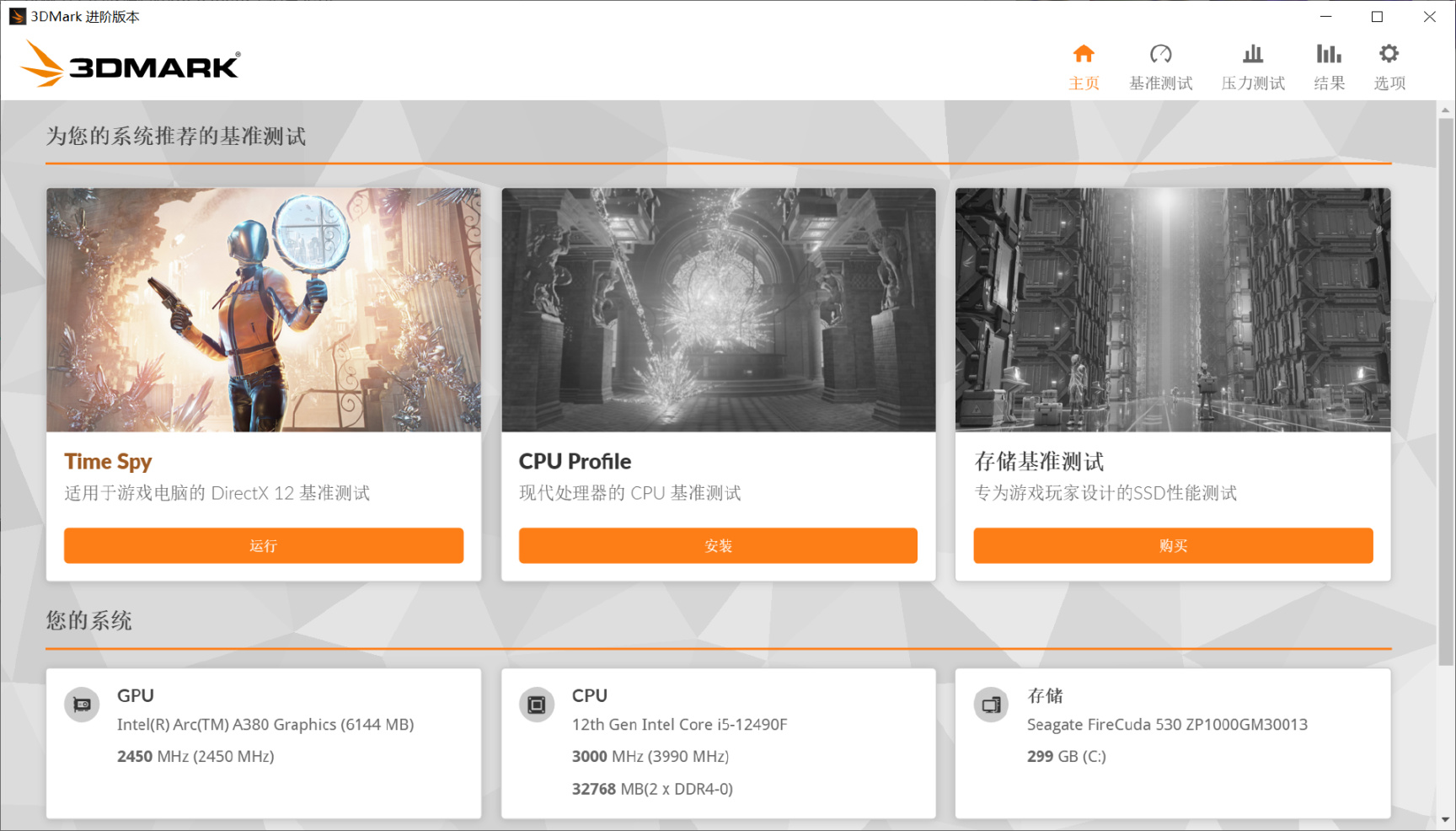This screenshot has height=831, width=1456.
Task: Click the vertical scrollbar thumb
Action: click(x=1446, y=391)
